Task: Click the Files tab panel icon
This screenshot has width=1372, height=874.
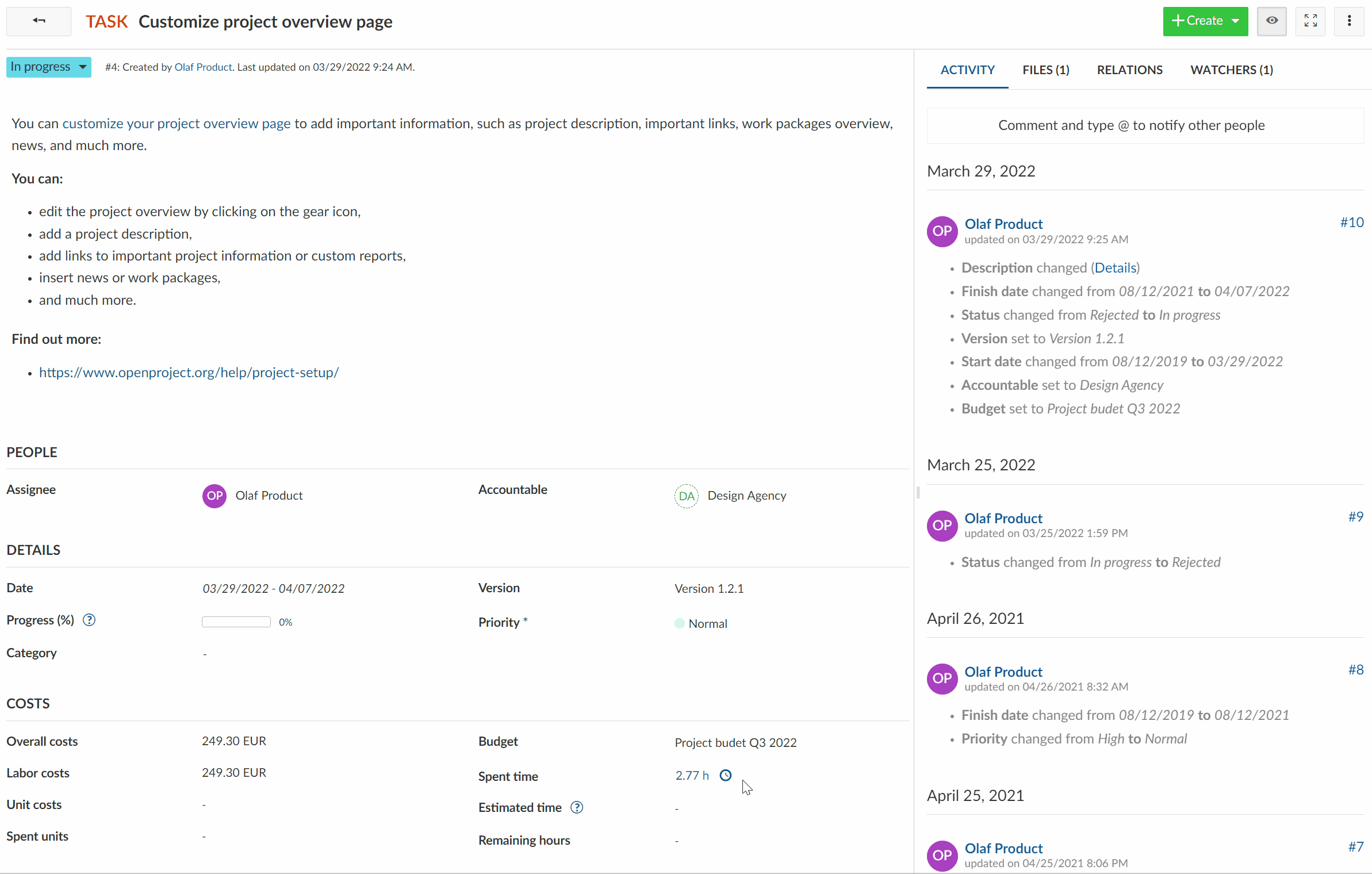Action: tap(1045, 70)
